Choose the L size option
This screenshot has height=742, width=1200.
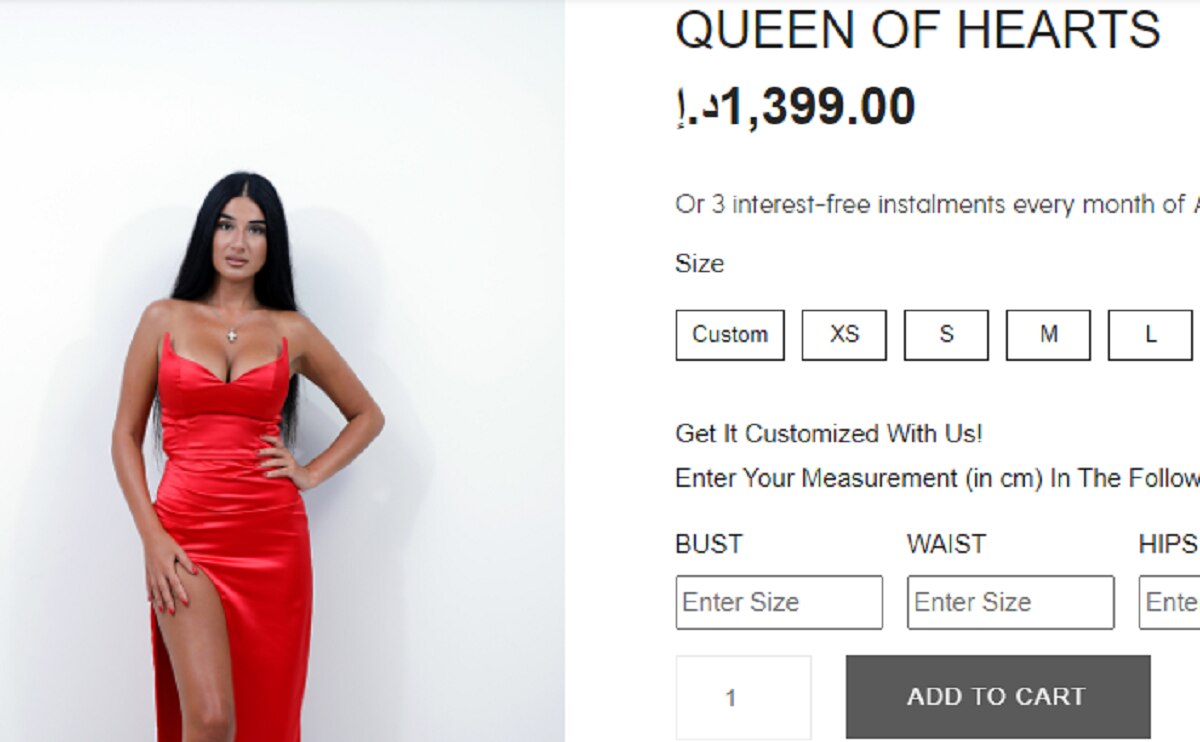coord(1150,335)
